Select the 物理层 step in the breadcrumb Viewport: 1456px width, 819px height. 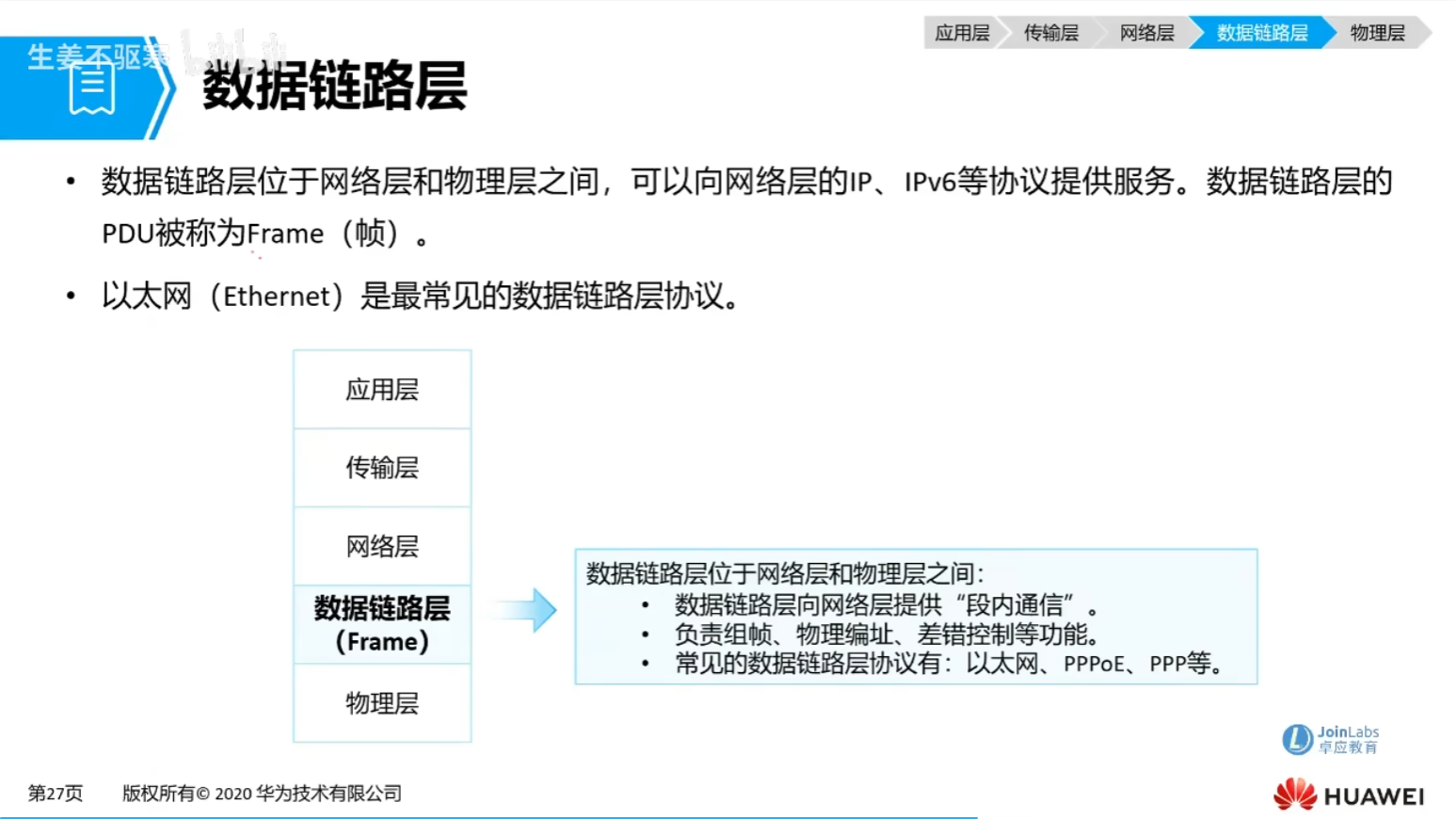click(x=1378, y=33)
